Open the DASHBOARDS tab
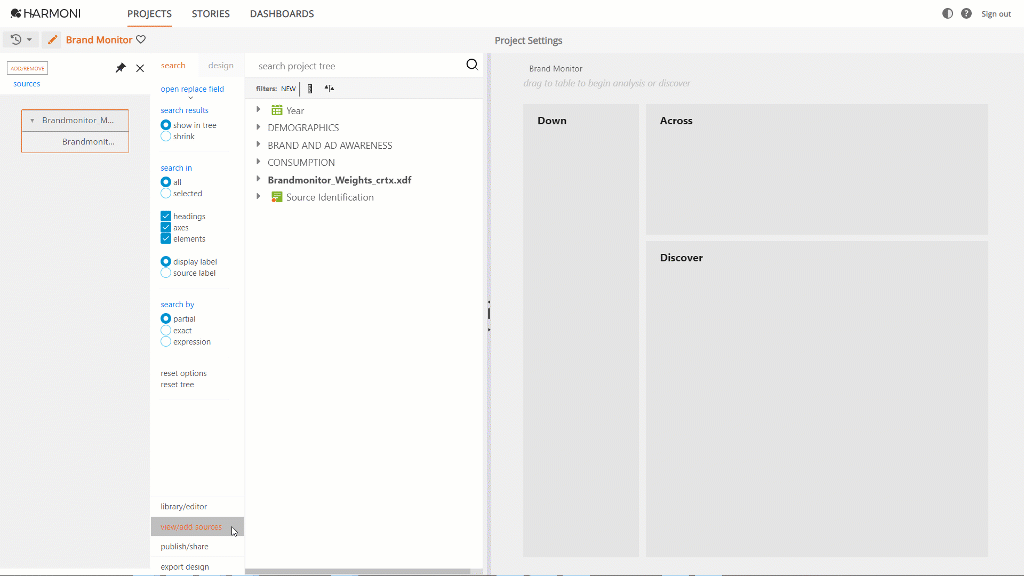Image resolution: width=1024 pixels, height=576 pixels. click(x=282, y=14)
